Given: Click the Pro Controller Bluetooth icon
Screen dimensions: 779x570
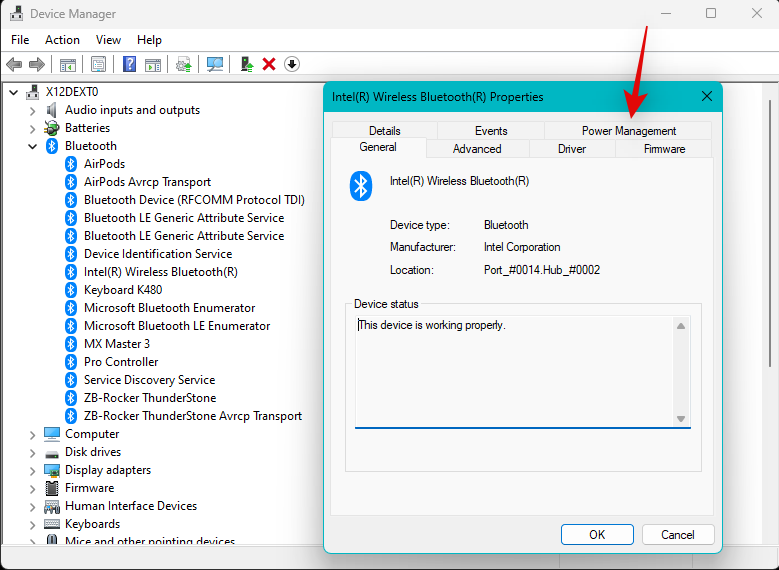Looking at the screenshot, I should [71, 362].
